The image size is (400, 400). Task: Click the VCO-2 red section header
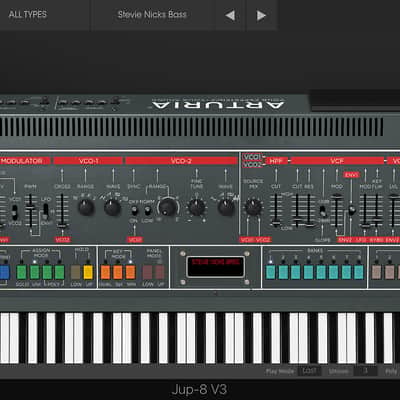(x=181, y=161)
